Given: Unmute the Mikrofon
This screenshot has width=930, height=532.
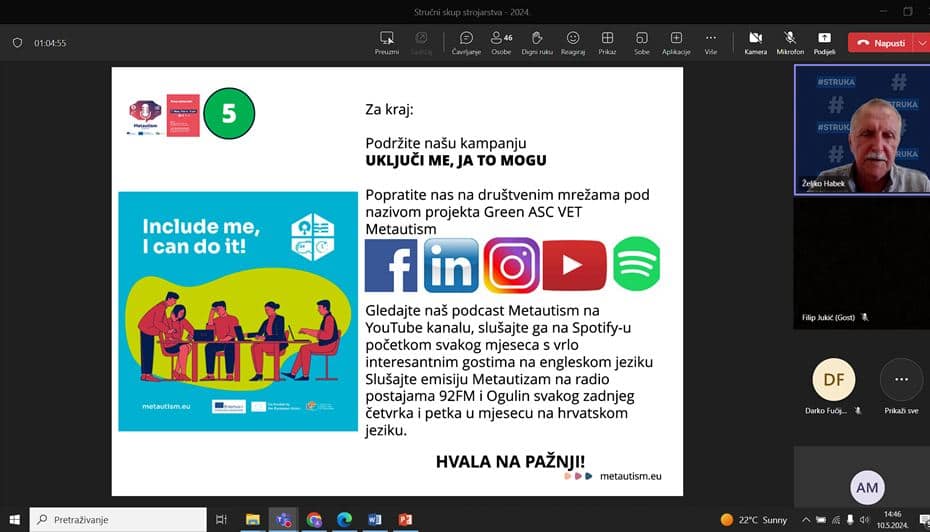Looking at the screenshot, I should click(790, 43).
